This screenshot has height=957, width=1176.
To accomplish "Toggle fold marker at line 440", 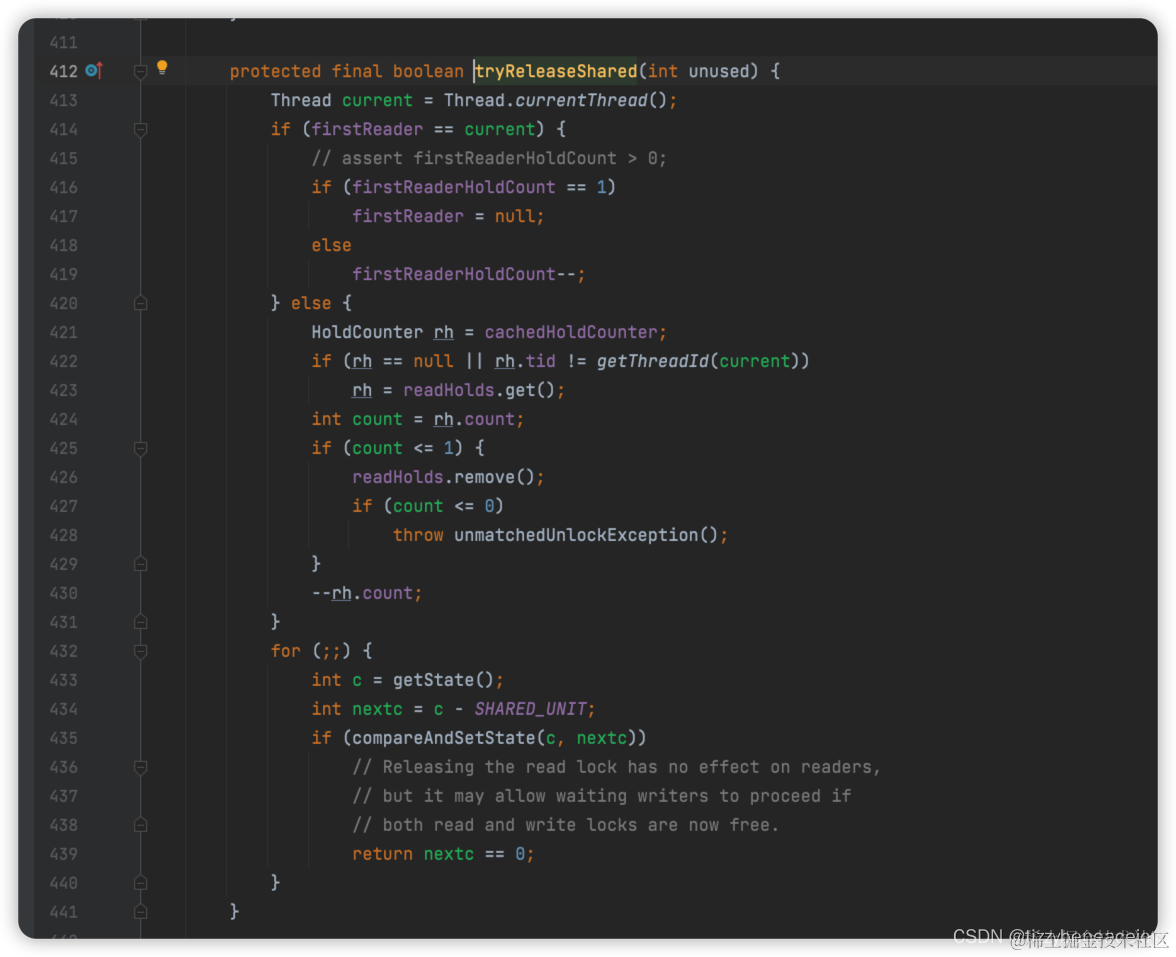I will coord(140,883).
